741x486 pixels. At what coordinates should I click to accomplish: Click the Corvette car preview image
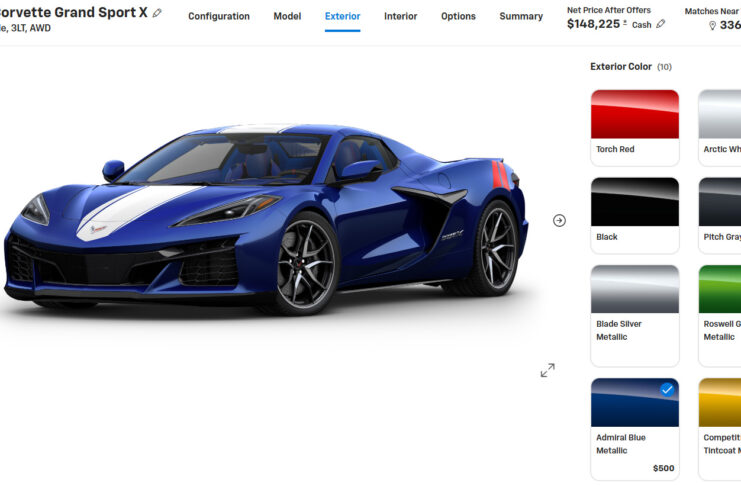[x=266, y=220]
